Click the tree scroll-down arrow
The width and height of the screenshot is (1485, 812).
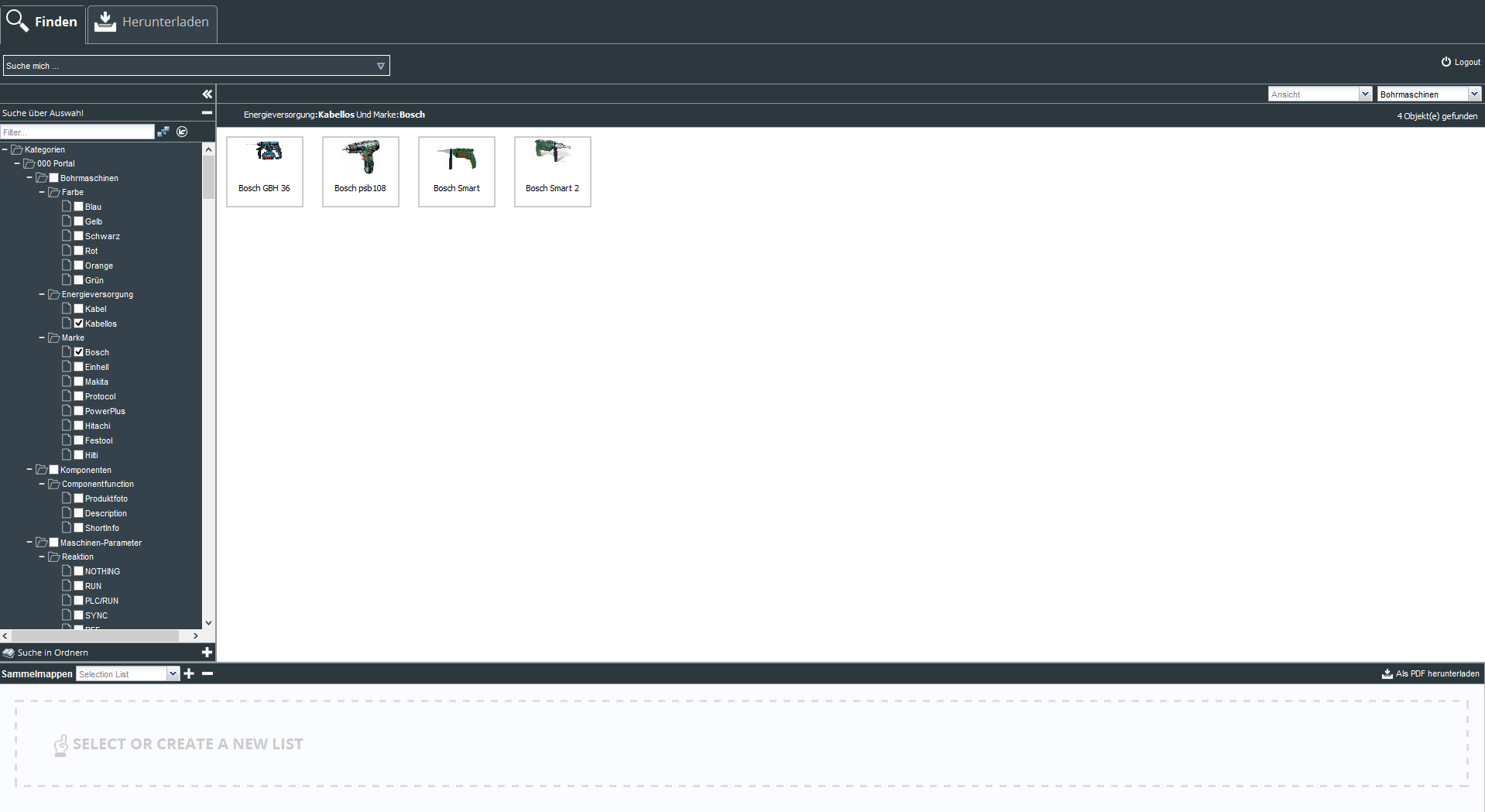208,623
